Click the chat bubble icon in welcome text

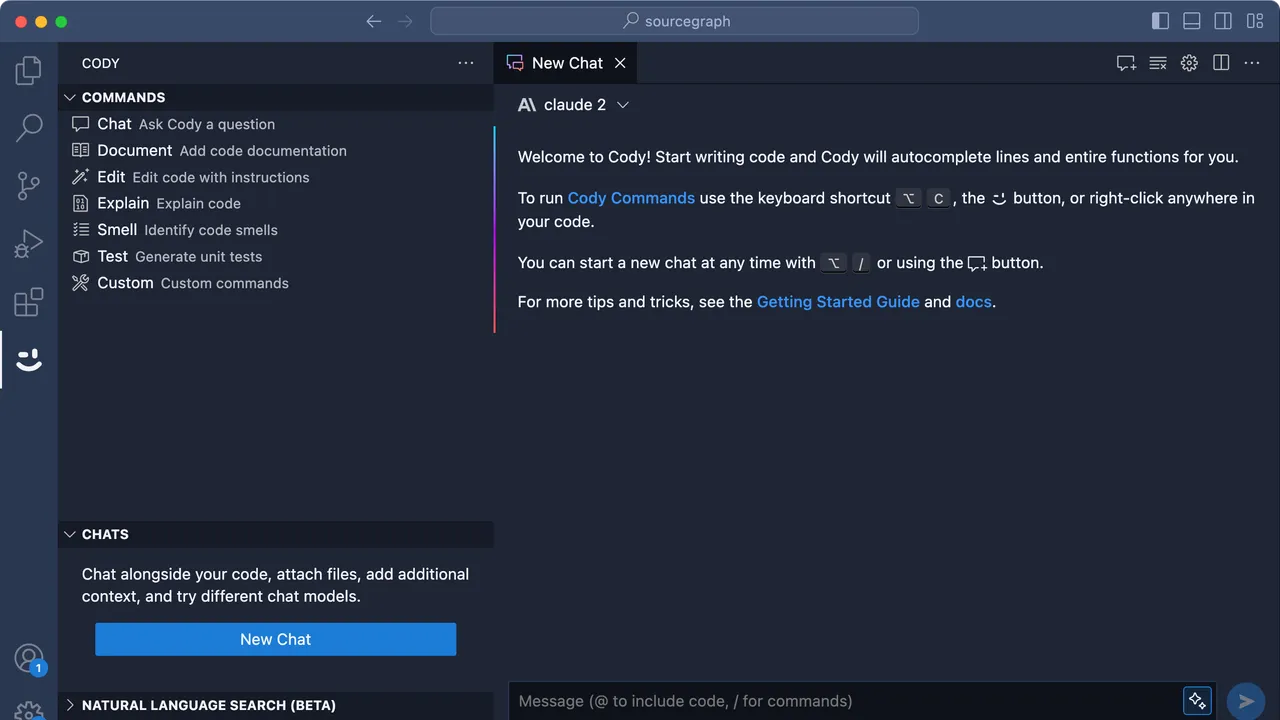[977, 264]
